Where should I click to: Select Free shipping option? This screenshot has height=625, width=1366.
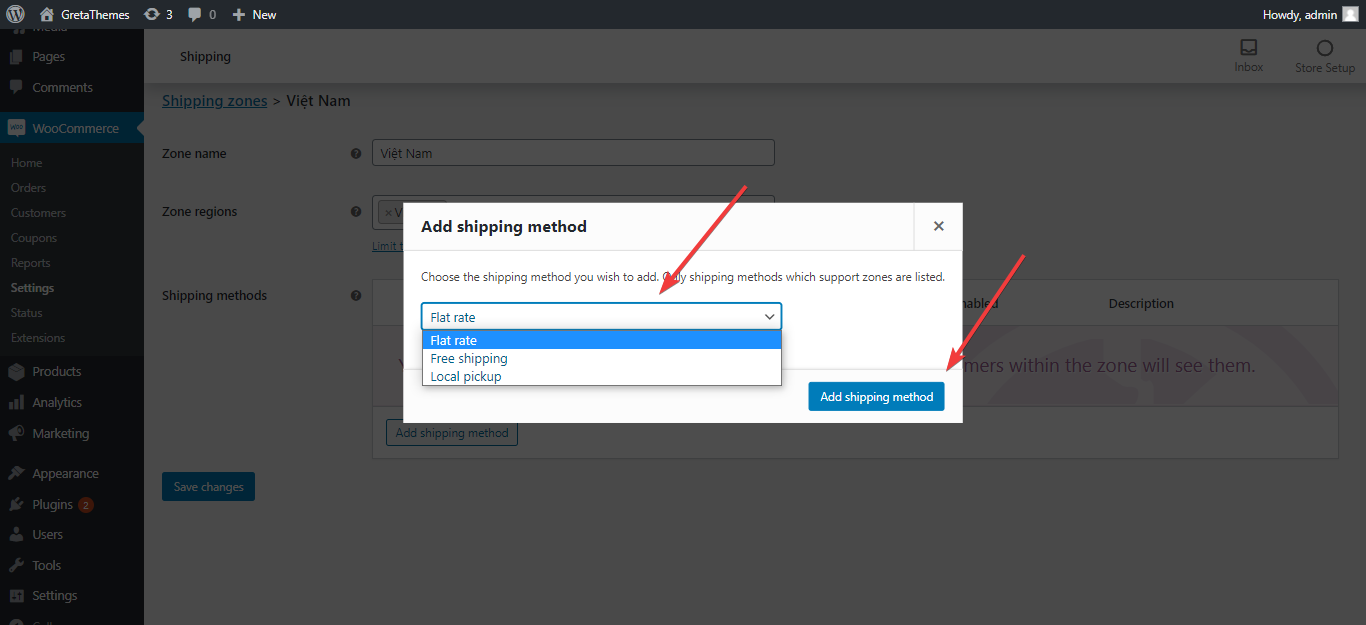click(601, 358)
